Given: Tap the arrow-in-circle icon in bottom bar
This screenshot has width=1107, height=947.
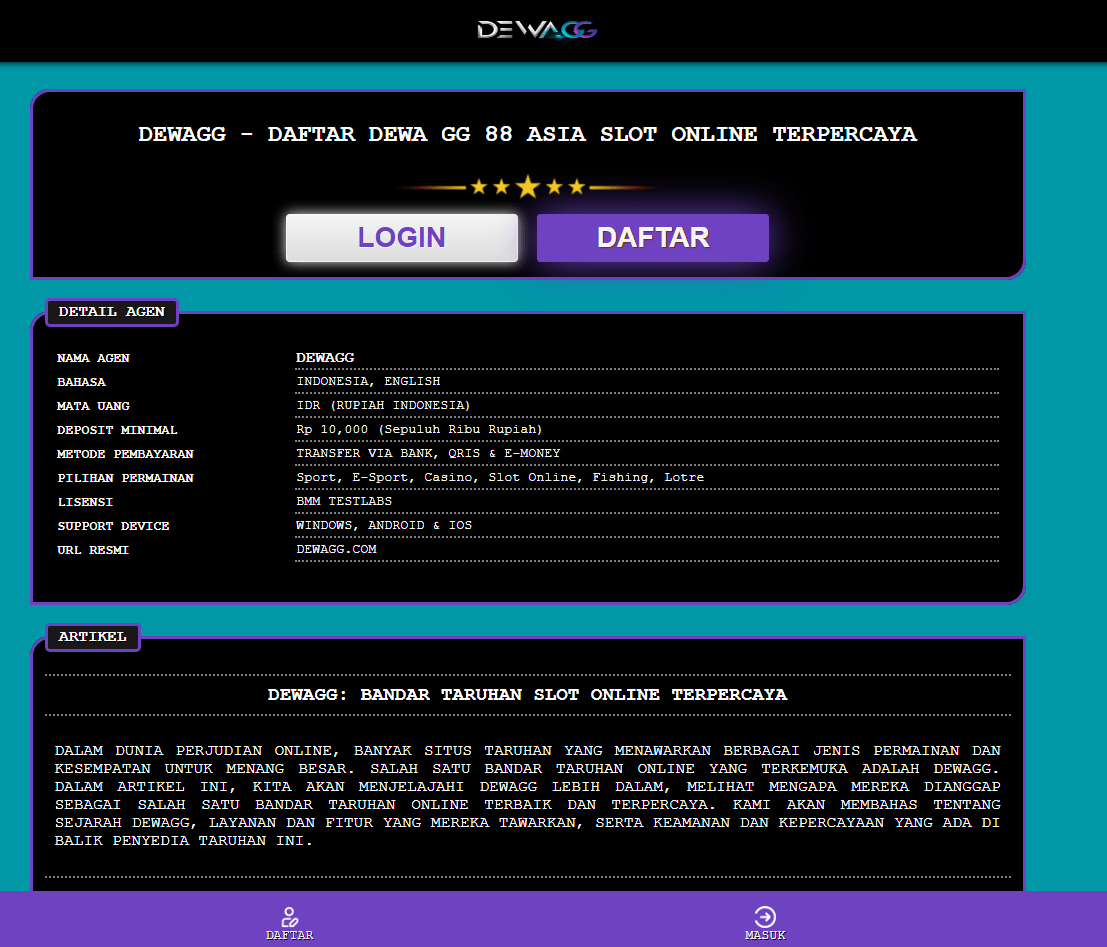Looking at the screenshot, I should point(765,916).
